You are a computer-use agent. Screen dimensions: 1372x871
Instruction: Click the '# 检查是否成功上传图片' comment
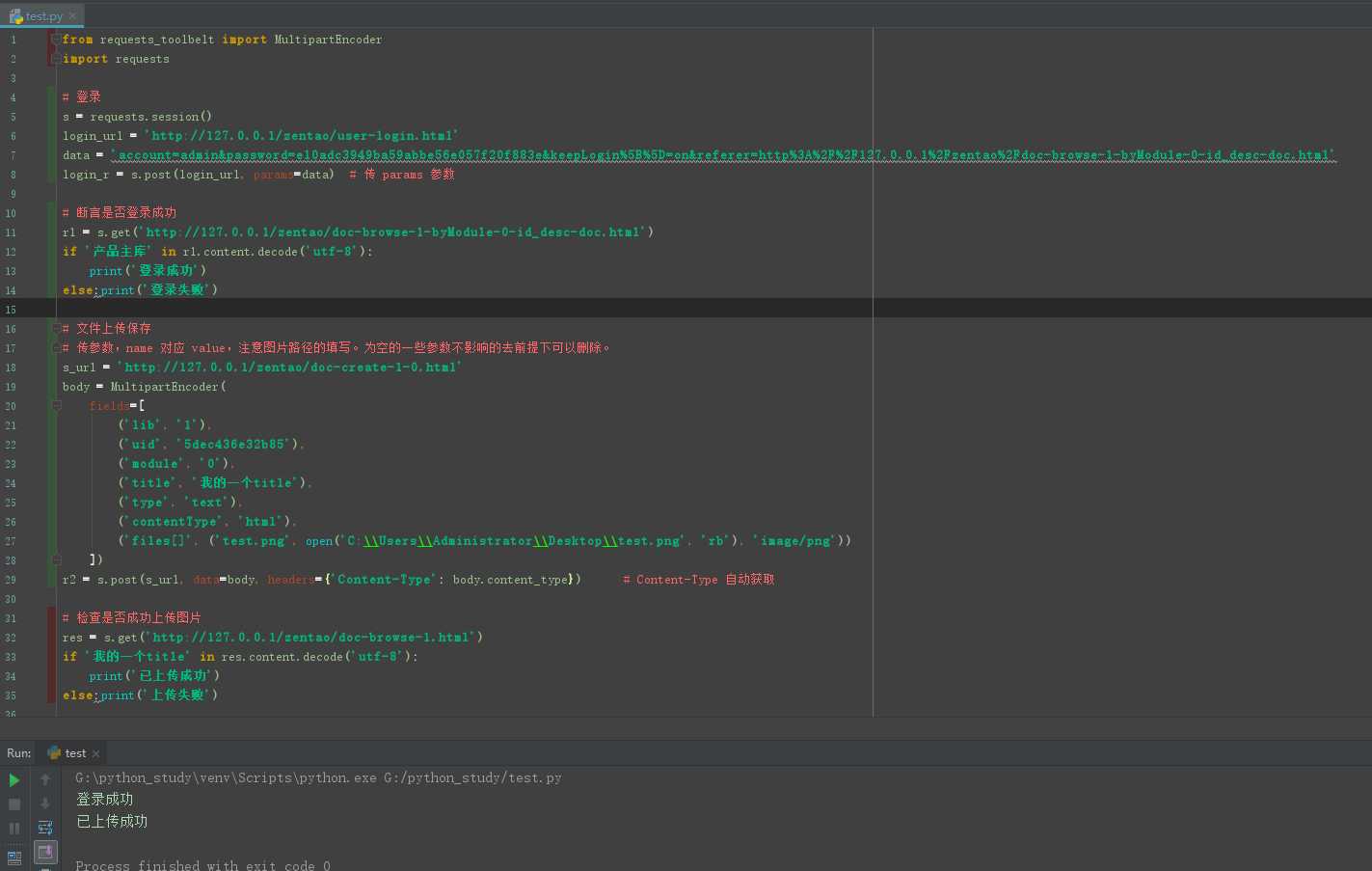pyautogui.click(x=132, y=618)
